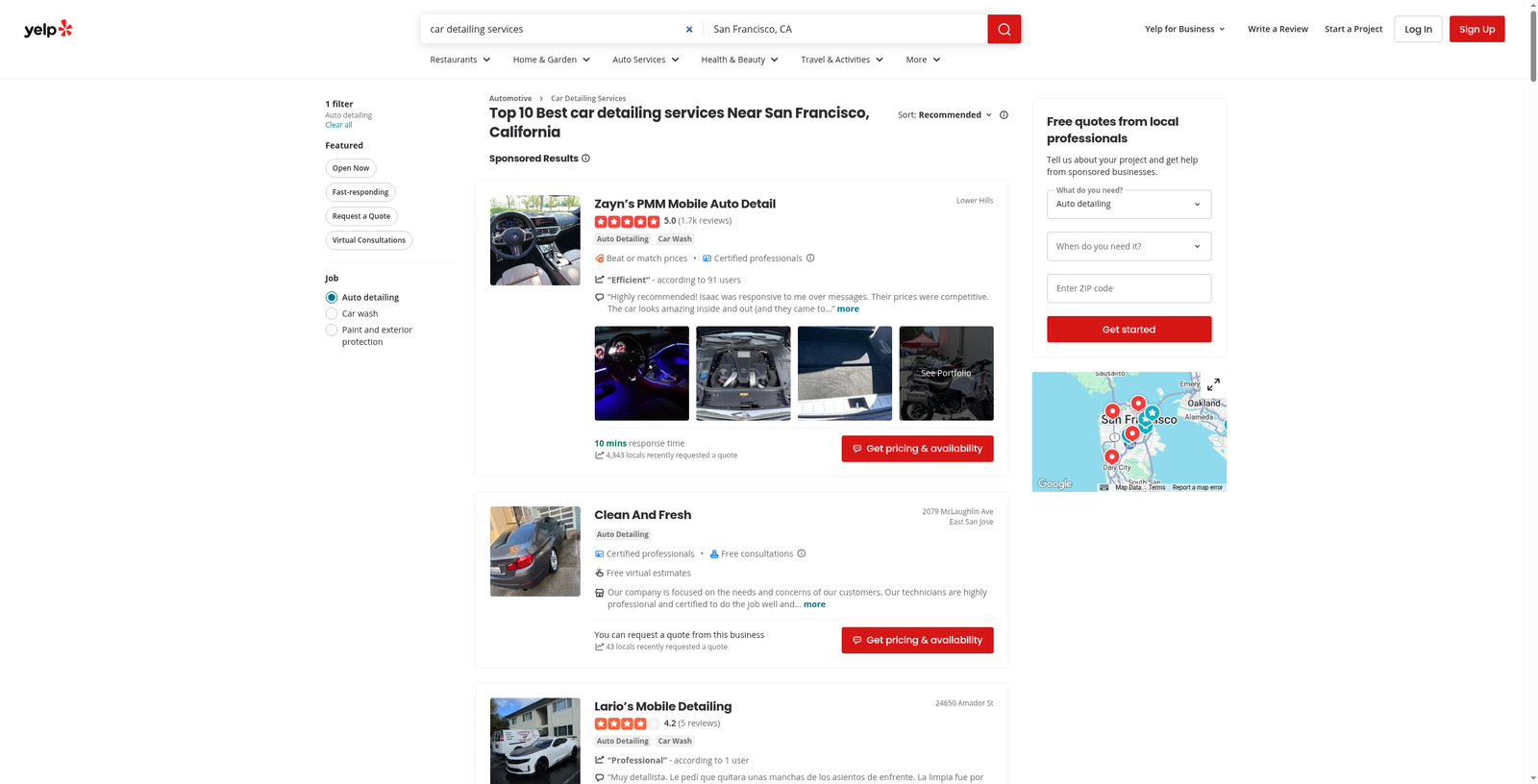Open the When do you need it dropdown

click(x=1129, y=246)
